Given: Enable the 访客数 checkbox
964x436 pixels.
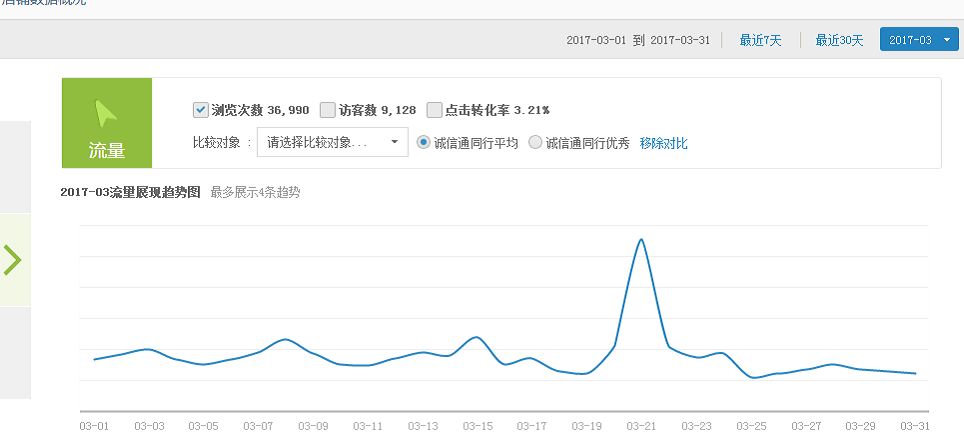Looking at the screenshot, I should [328, 109].
